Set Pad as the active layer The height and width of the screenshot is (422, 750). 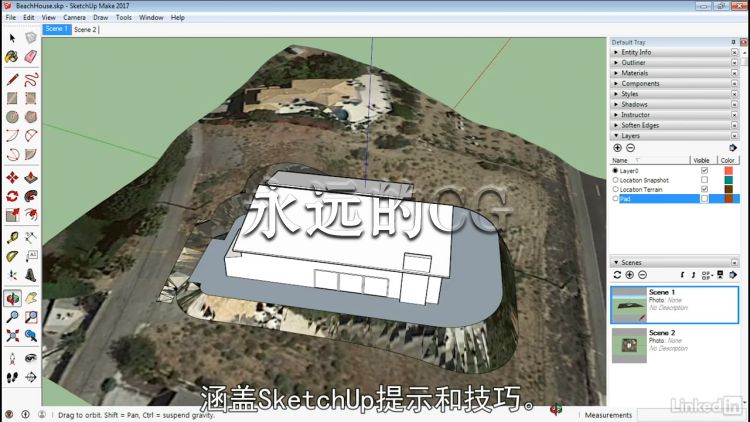click(615, 199)
